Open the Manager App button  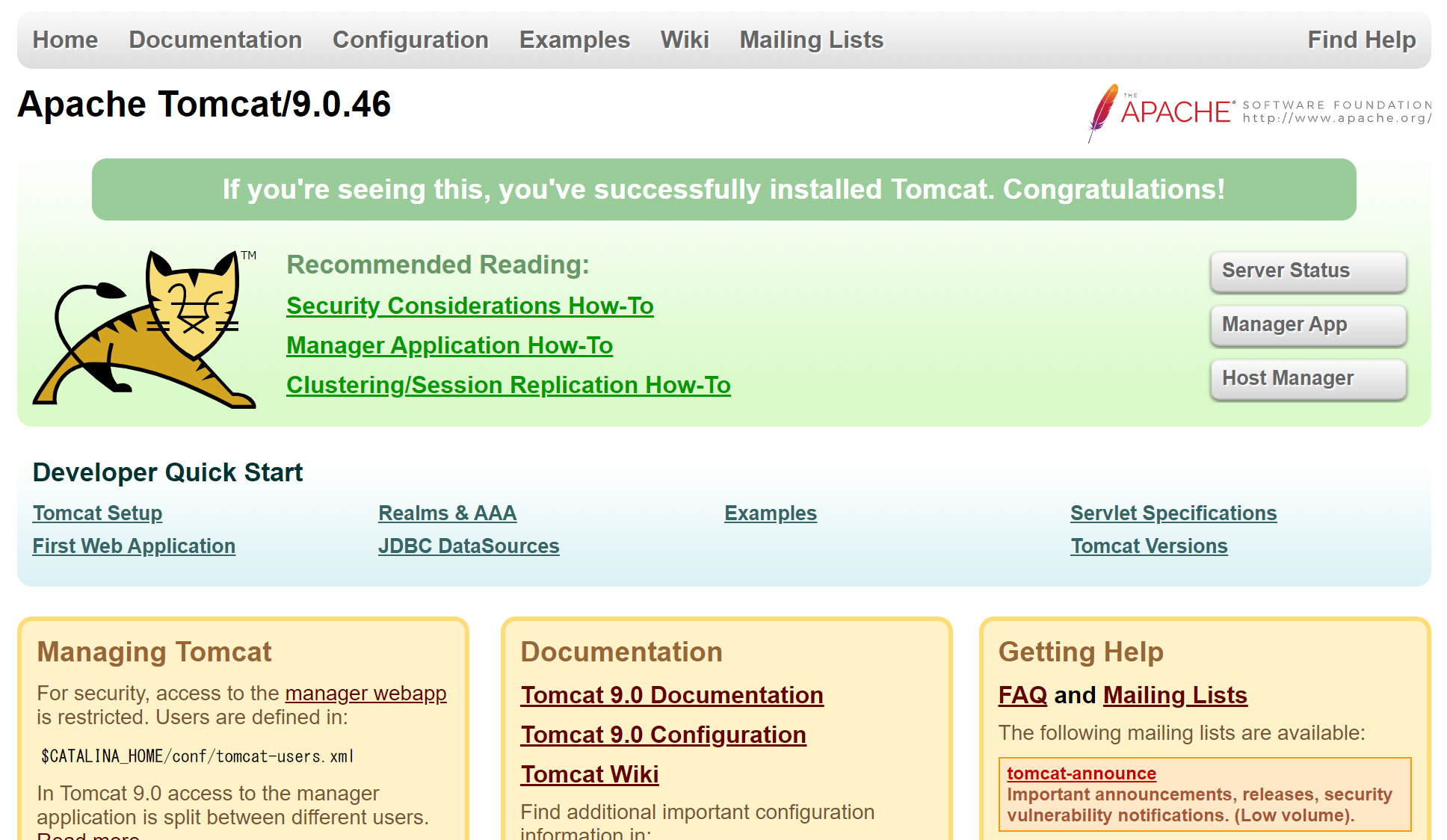click(1307, 324)
